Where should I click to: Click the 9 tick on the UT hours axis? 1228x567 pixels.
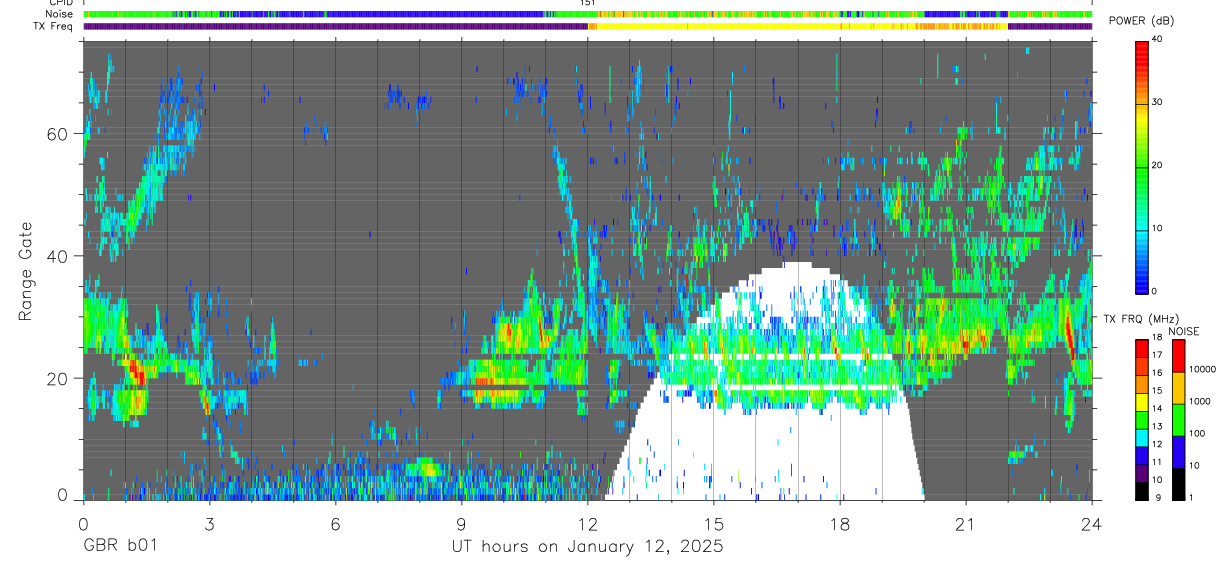point(461,524)
